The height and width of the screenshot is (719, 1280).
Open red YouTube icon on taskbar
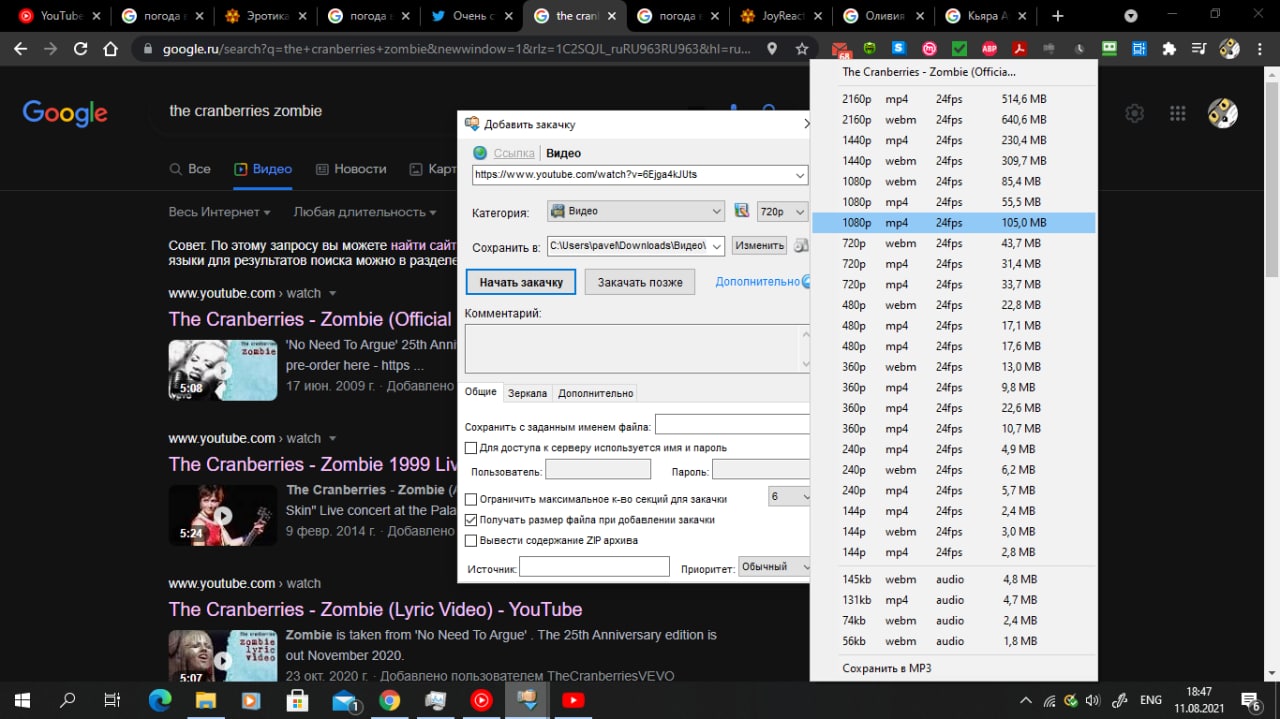click(573, 700)
